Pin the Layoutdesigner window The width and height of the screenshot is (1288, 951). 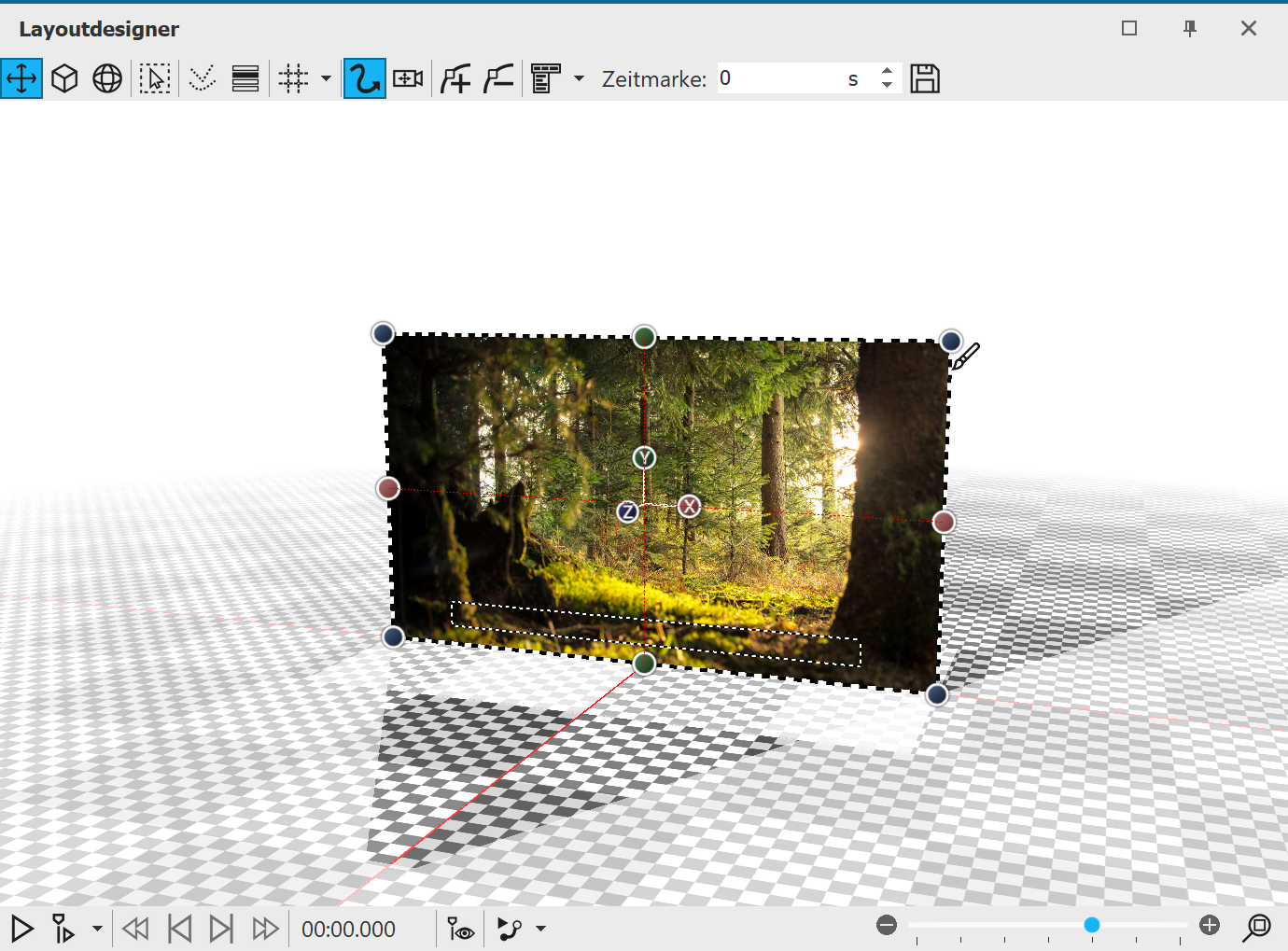click(x=1189, y=28)
